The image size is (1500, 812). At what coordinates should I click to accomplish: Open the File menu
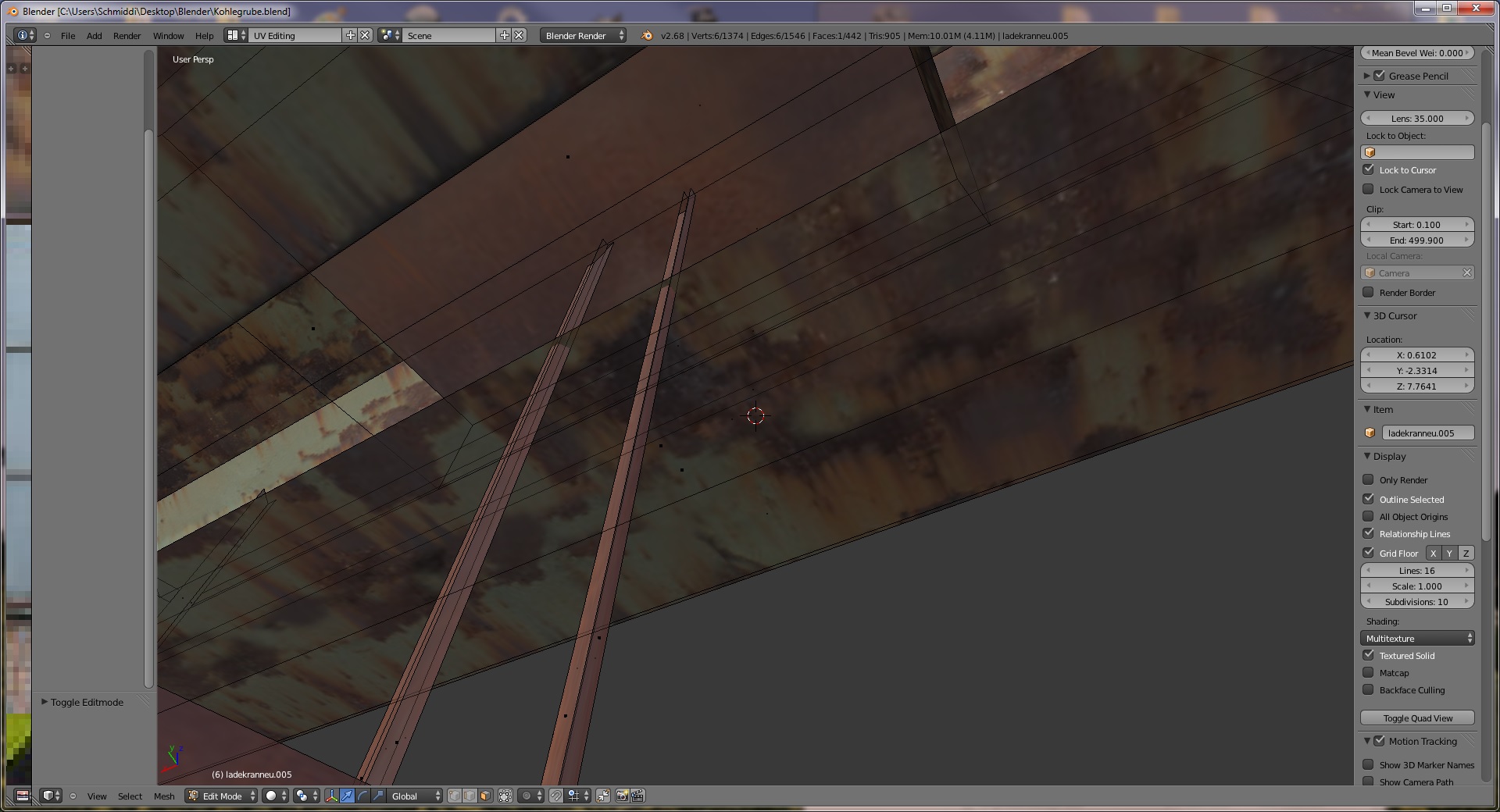[x=68, y=35]
